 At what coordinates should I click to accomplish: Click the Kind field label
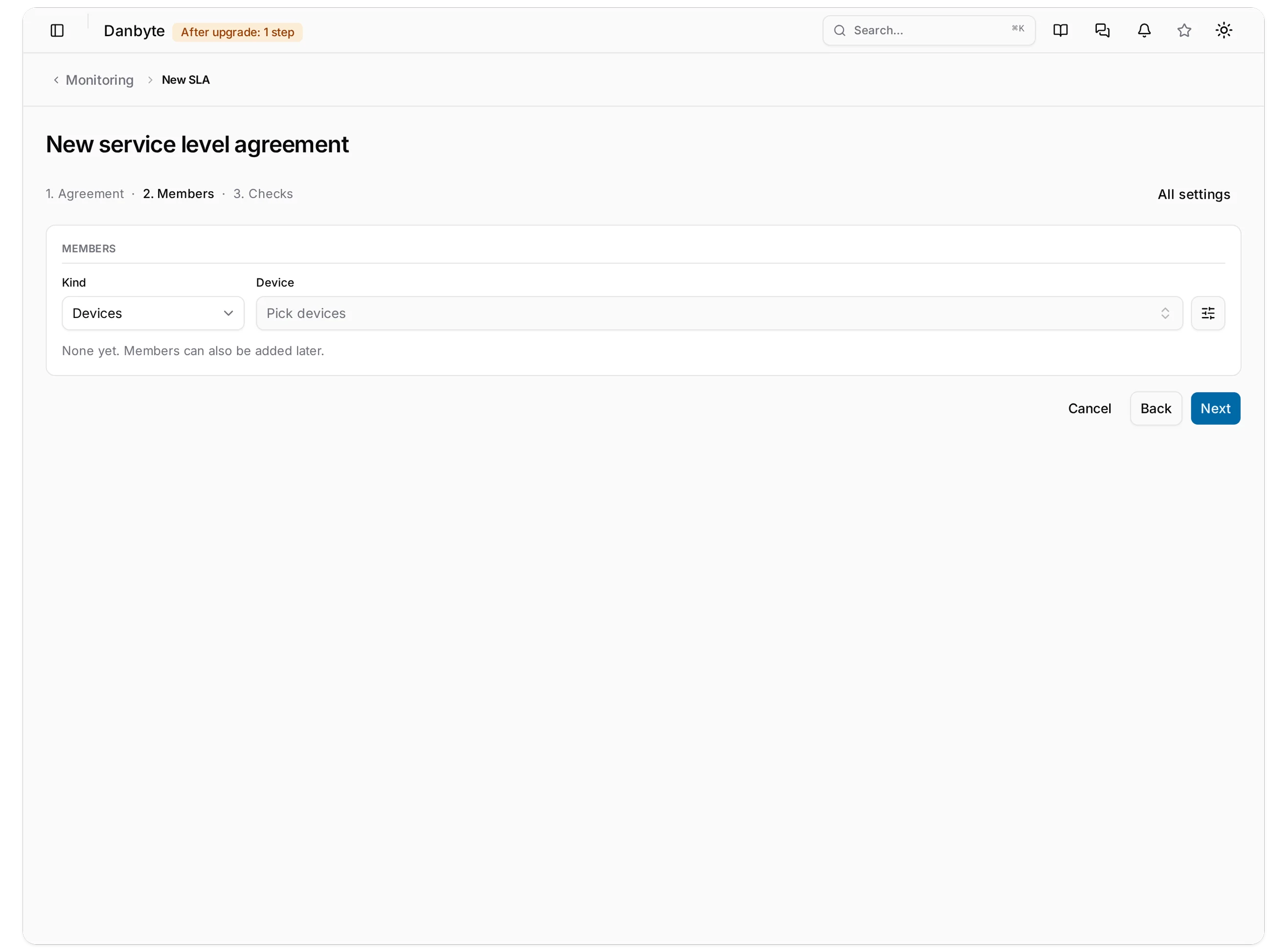(73, 282)
